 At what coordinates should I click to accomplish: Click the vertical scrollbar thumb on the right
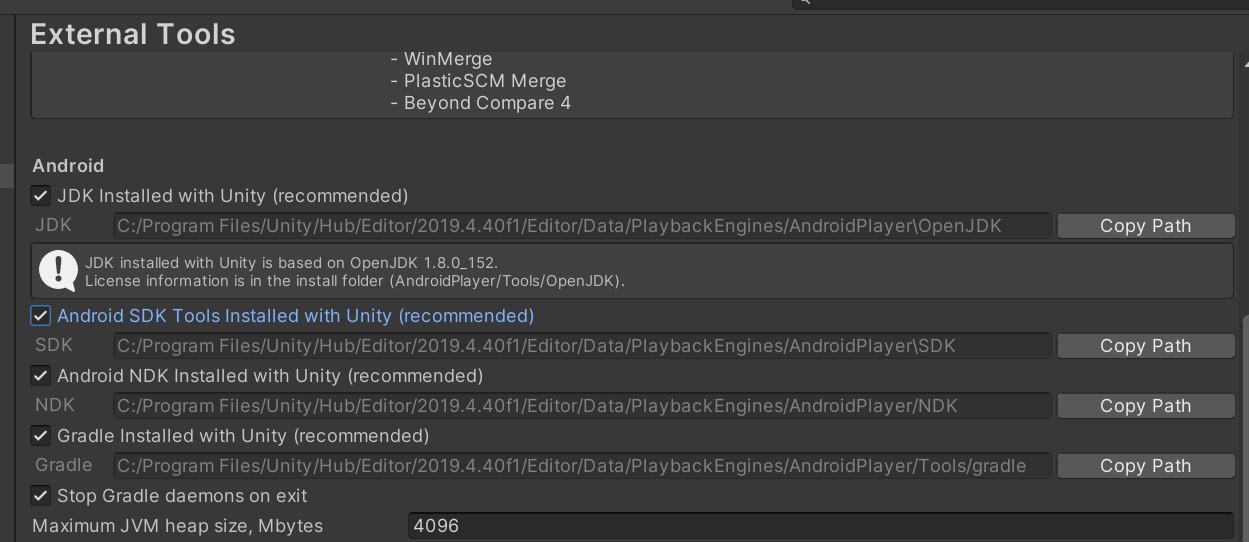point(1243,430)
